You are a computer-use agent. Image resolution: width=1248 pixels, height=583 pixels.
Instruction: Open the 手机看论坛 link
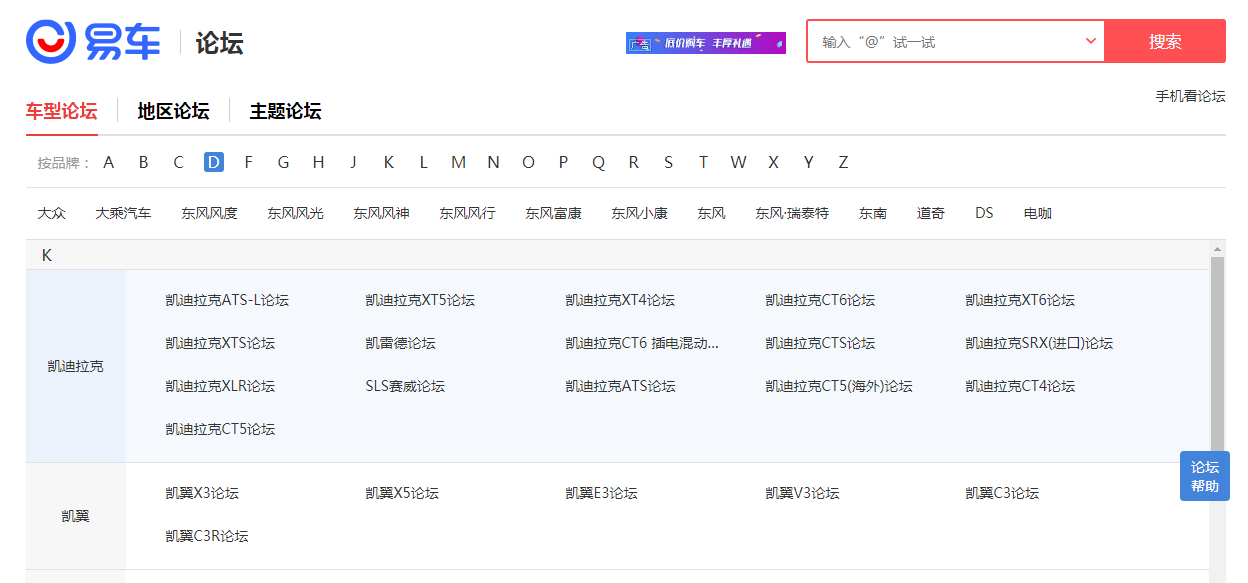point(1190,96)
